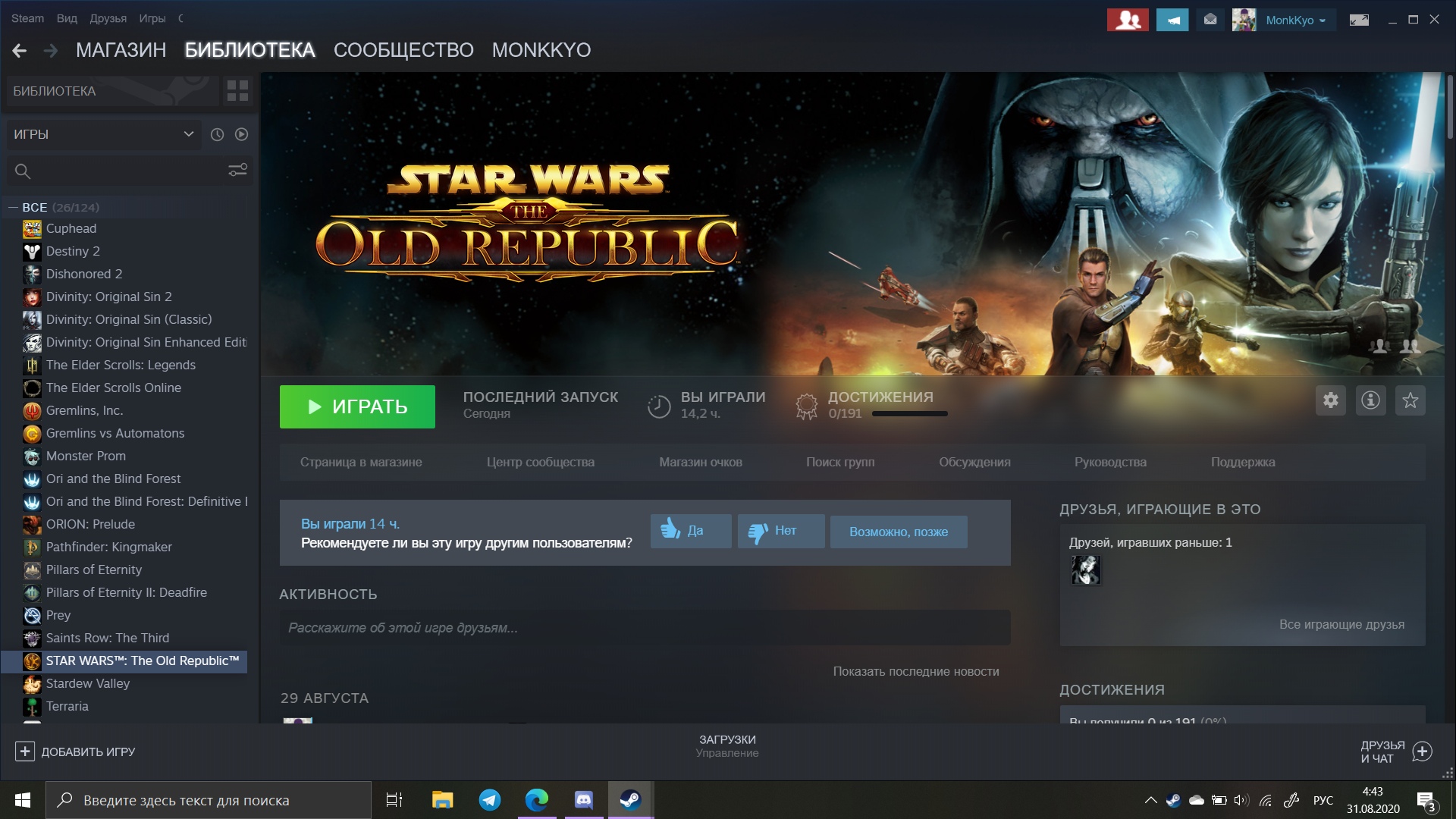Open friends activity red icon
The height and width of the screenshot is (819, 1456).
[1128, 20]
